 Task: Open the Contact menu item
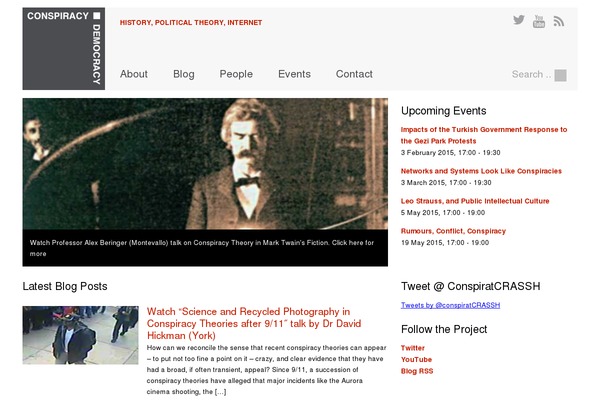coord(354,74)
